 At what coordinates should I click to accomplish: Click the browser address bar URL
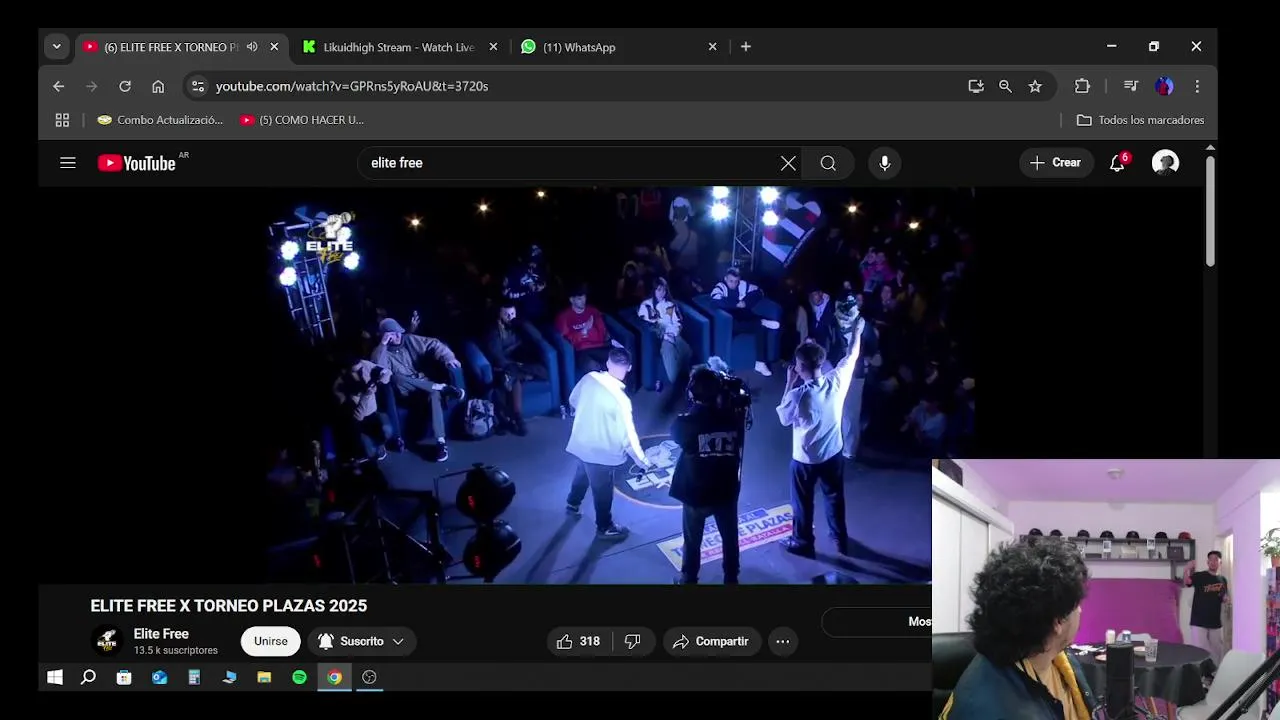(352, 86)
